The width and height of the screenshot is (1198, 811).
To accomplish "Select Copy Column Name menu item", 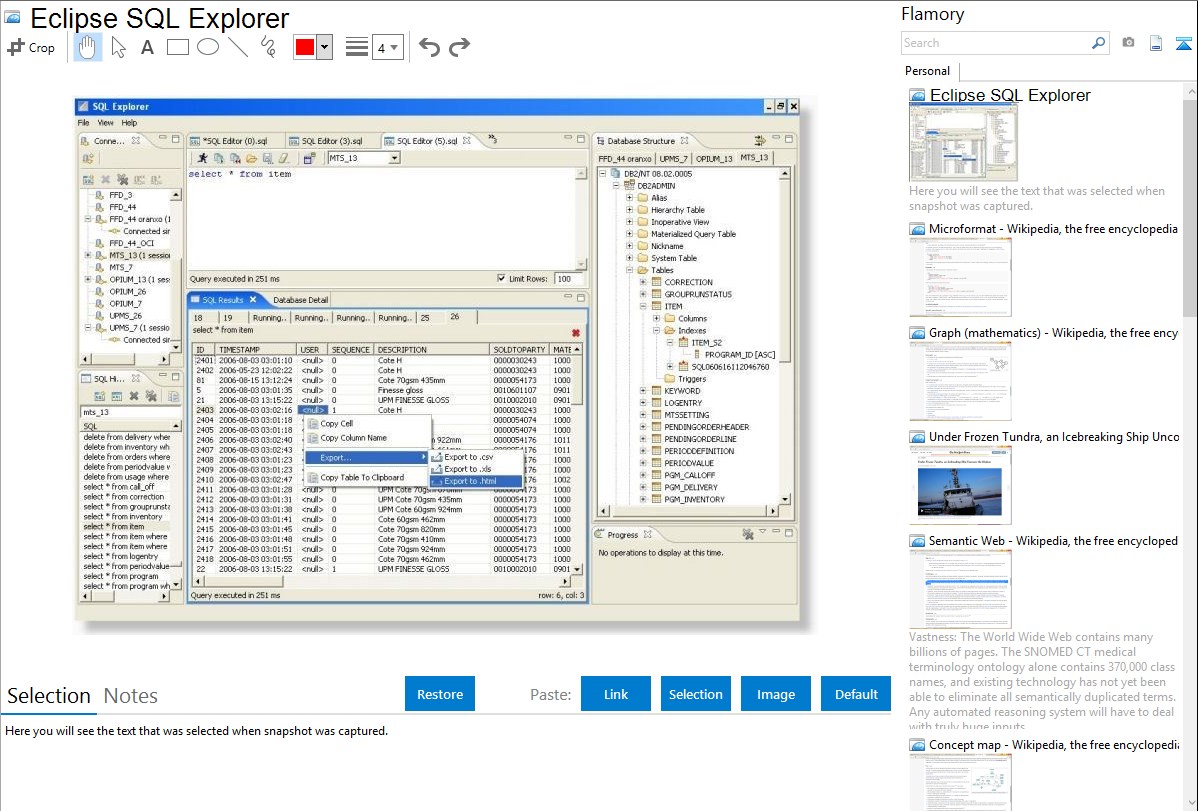I will point(367,438).
